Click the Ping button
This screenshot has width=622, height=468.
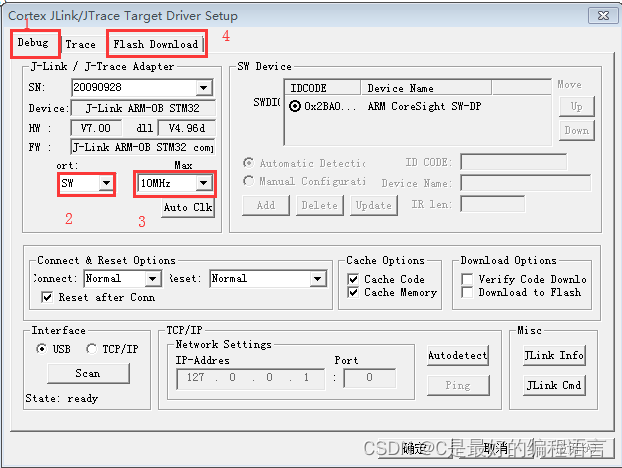pyautogui.click(x=458, y=385)
